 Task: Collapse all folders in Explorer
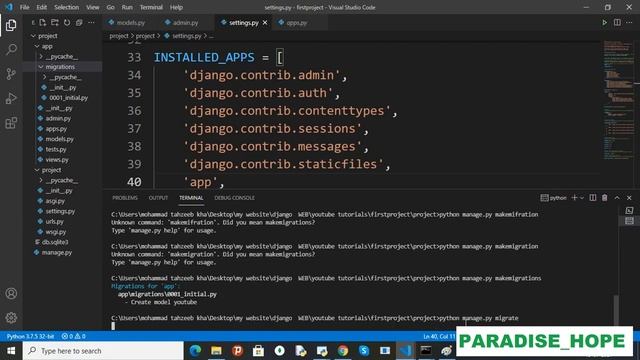coord(79,22)
